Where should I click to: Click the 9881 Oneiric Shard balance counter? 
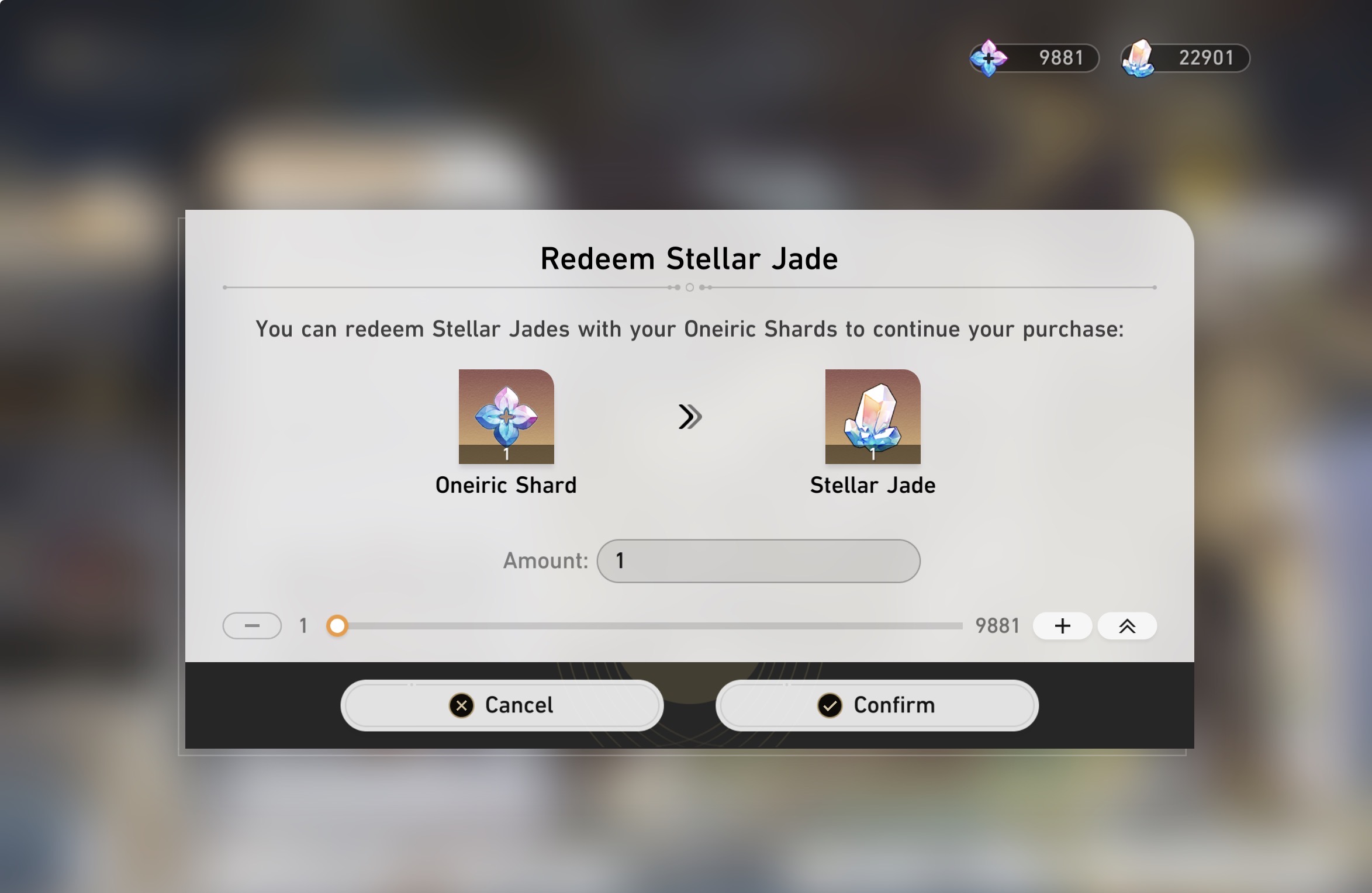tap(1060, 58)
